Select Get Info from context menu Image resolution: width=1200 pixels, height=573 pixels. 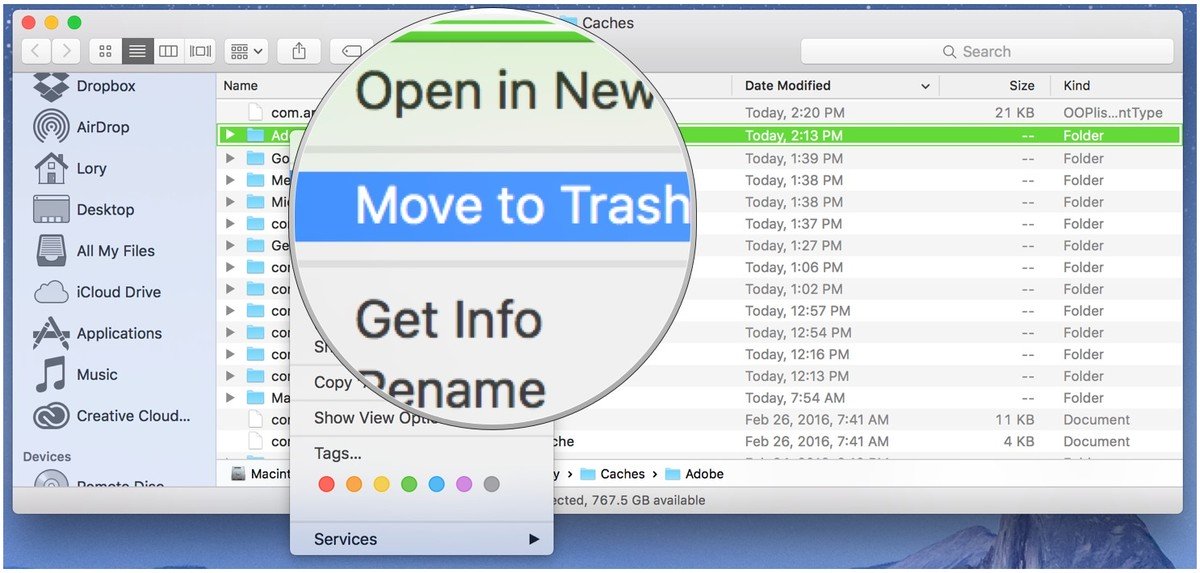click(x=448, y=320)
